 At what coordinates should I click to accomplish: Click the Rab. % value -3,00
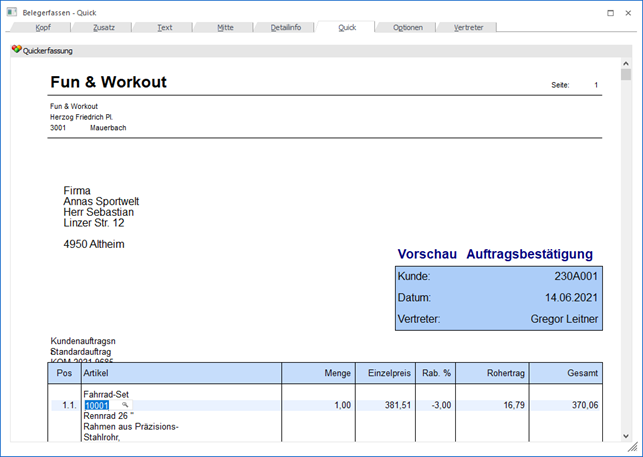440,405
